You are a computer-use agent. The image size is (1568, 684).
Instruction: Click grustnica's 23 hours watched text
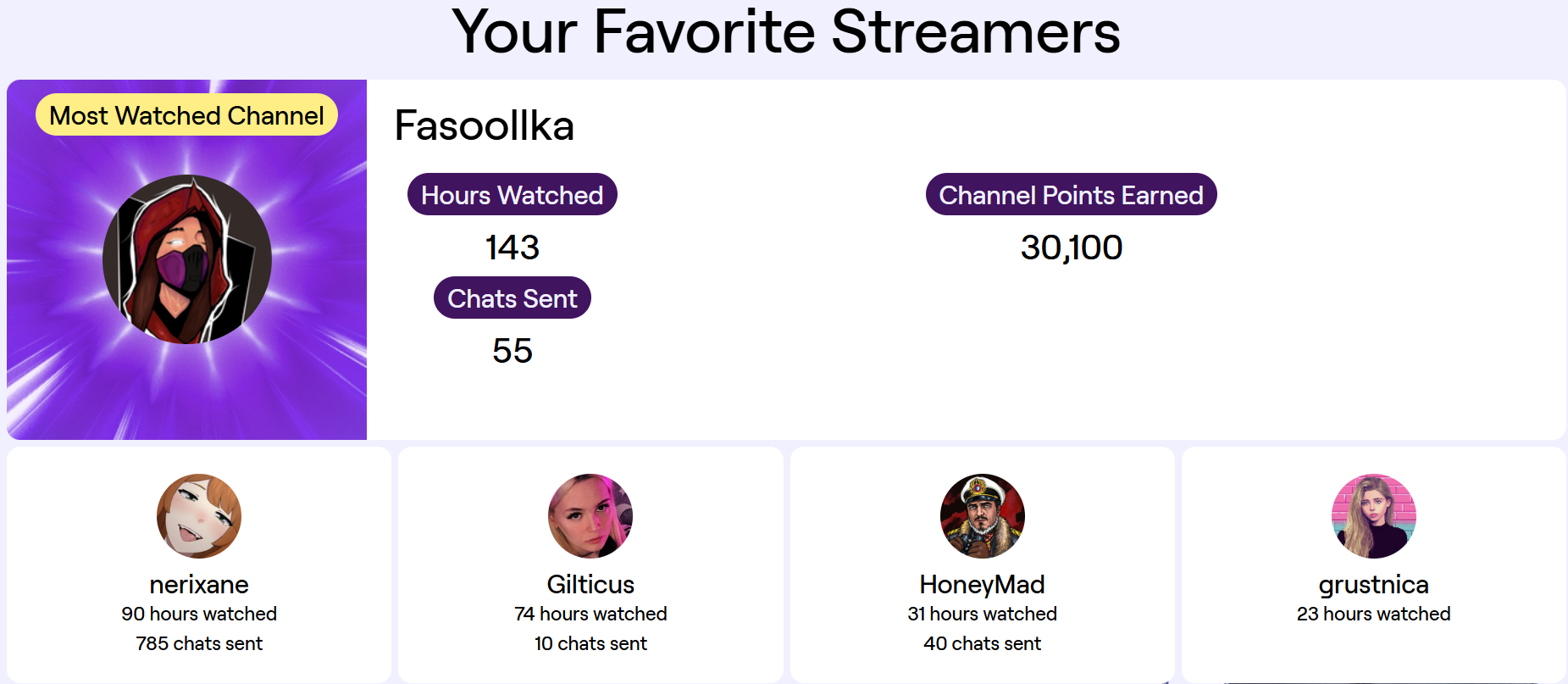coord(1374,614)
